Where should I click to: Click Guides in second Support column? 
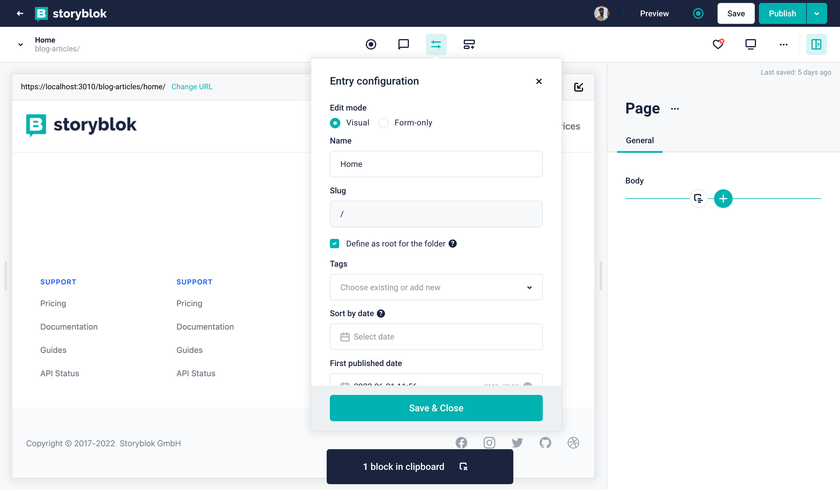pyautogui.click(x=189, y=350)
